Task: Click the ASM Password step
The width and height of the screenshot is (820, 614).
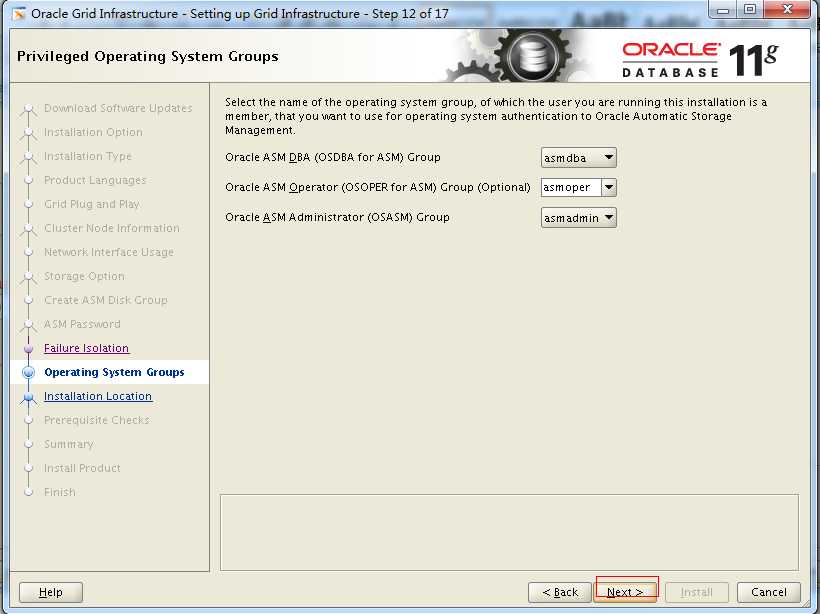Action: 82,324
